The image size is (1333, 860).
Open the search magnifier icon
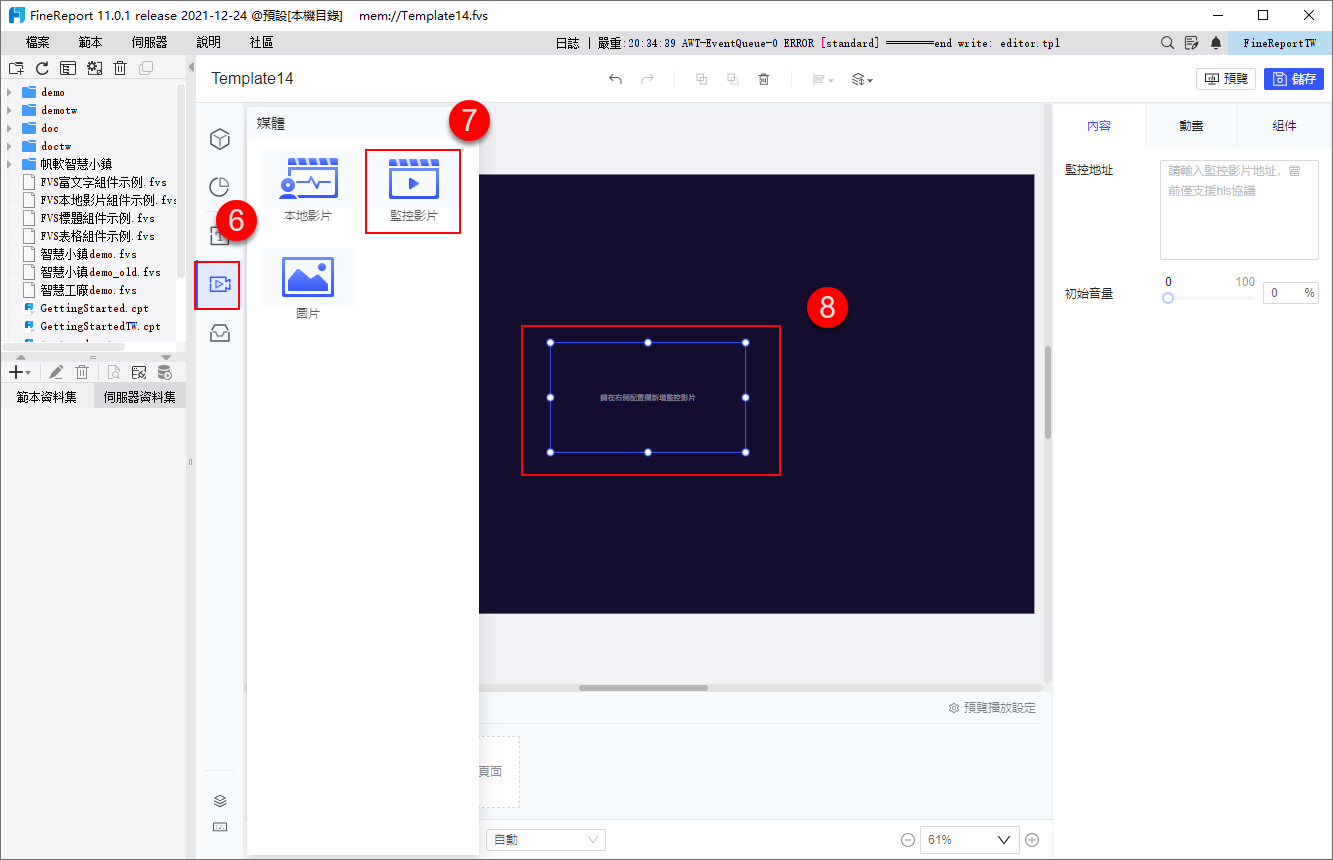click(x=1167, y=43)
